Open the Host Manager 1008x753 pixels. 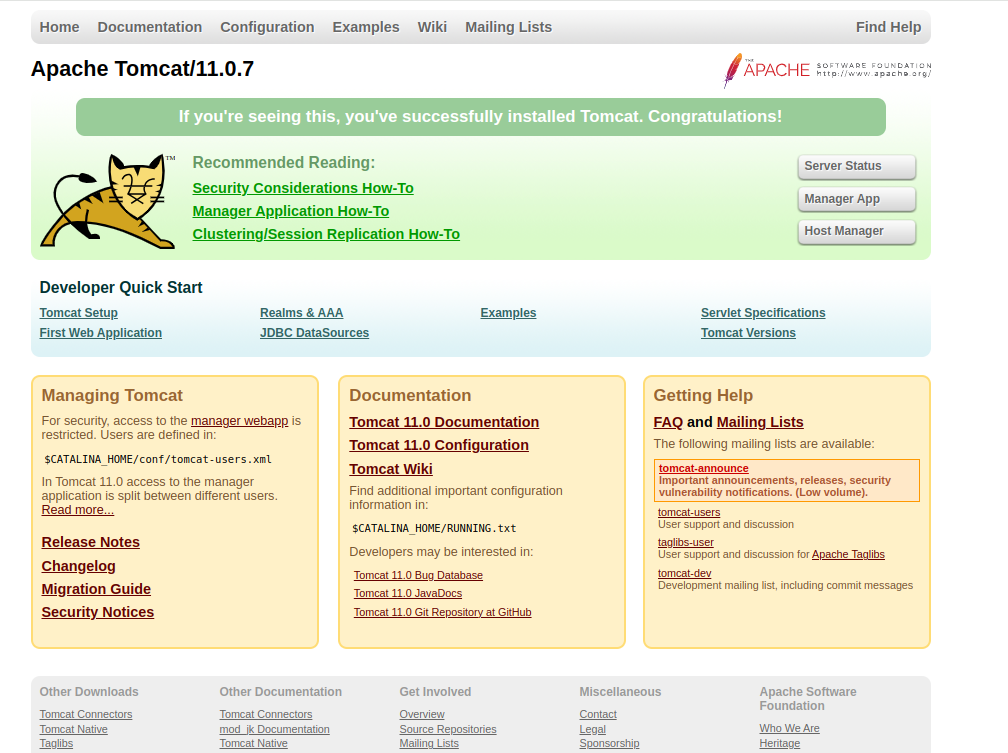856,231
